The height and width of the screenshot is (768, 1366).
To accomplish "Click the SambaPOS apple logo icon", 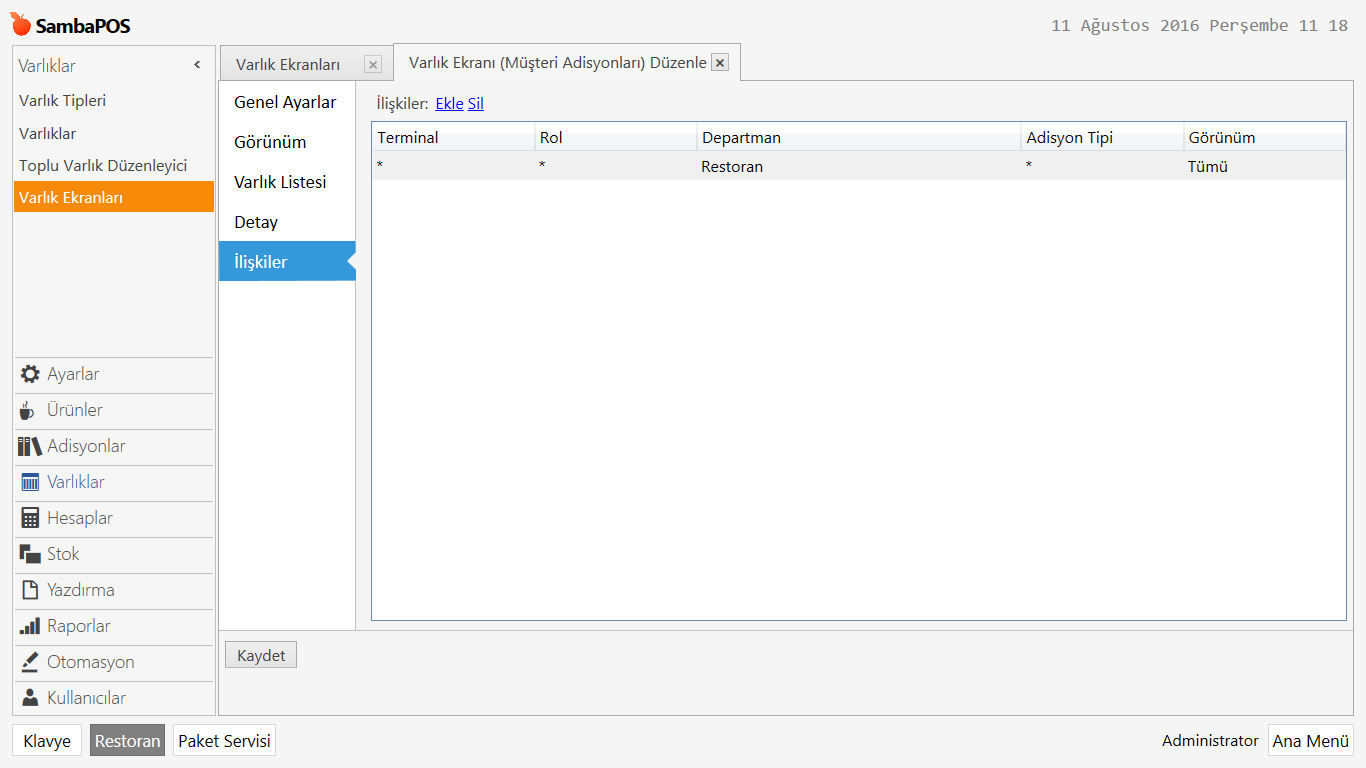I will pos(21,24).
